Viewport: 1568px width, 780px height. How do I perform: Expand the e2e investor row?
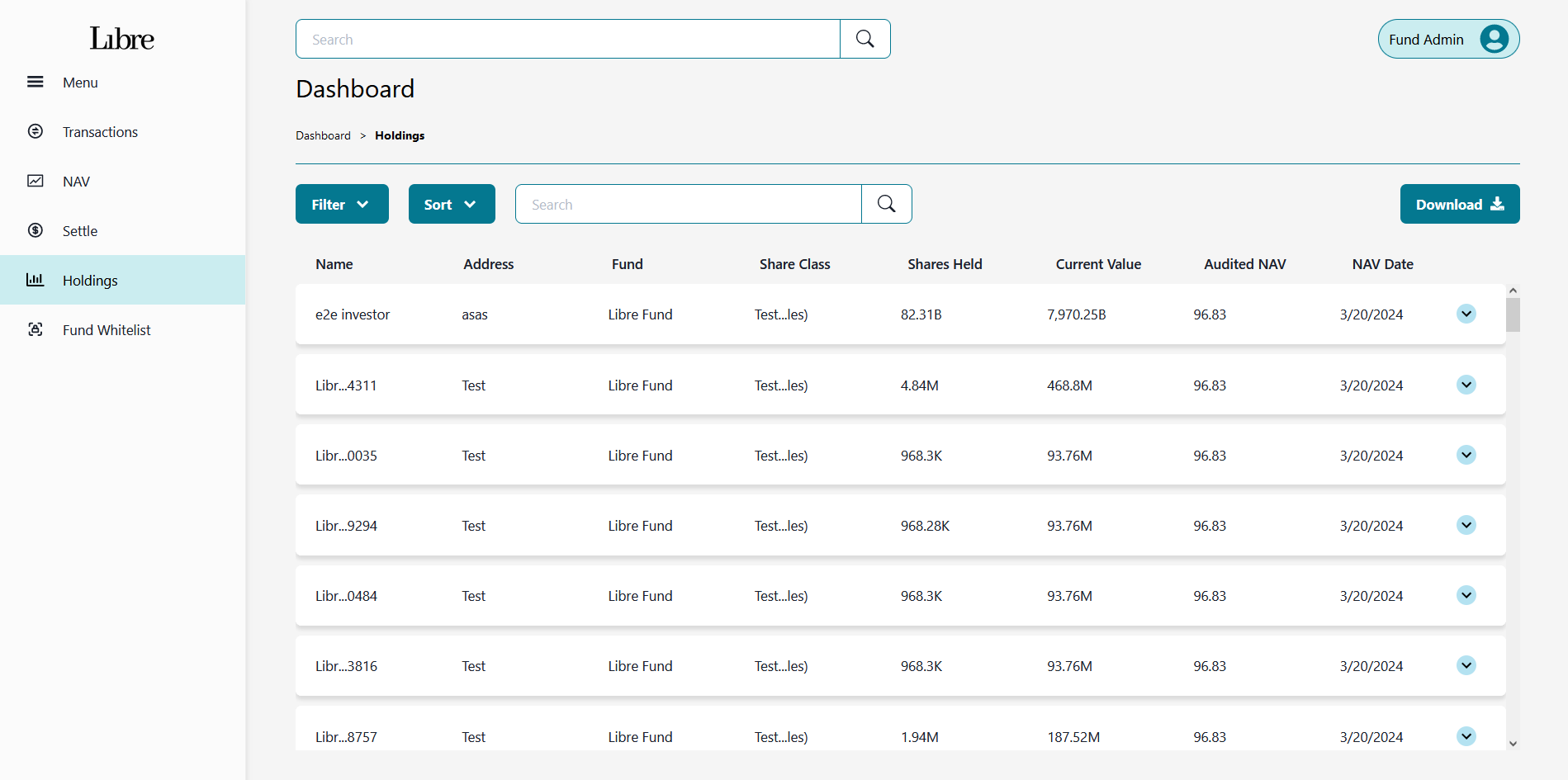click(1466, 314)
